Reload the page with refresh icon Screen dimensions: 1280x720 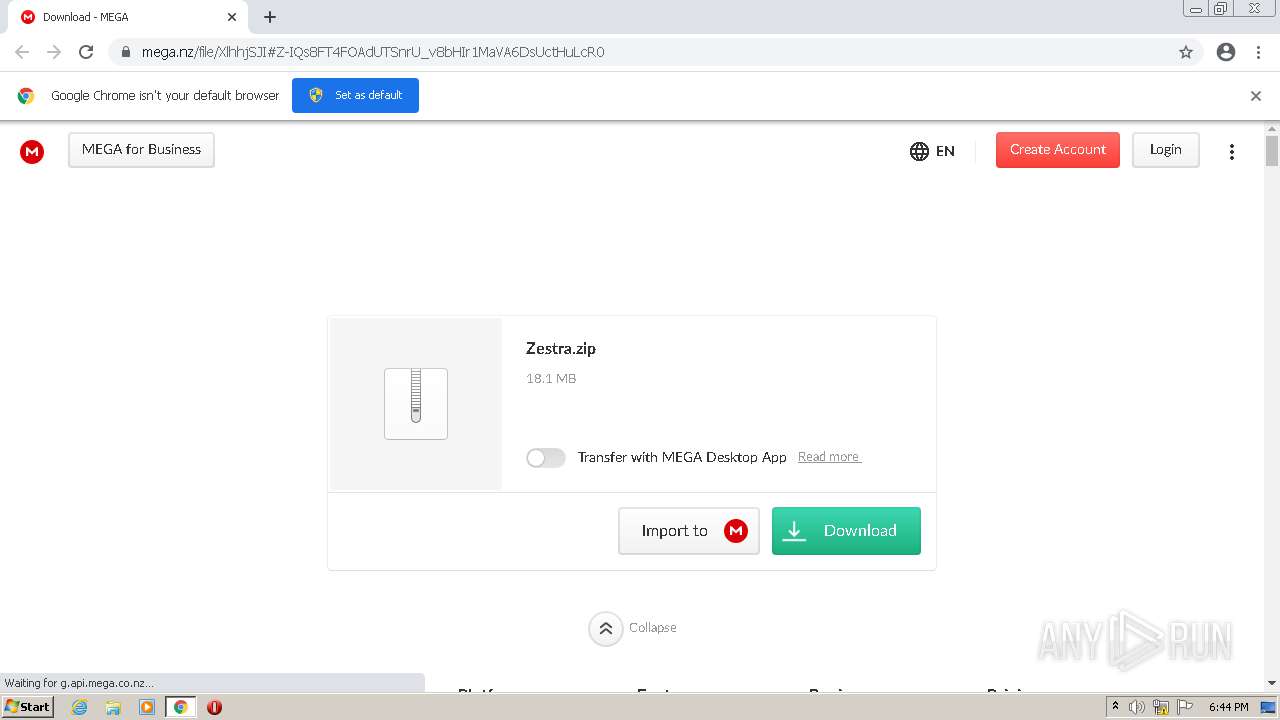pyautogui.click(x=86, y=52)
